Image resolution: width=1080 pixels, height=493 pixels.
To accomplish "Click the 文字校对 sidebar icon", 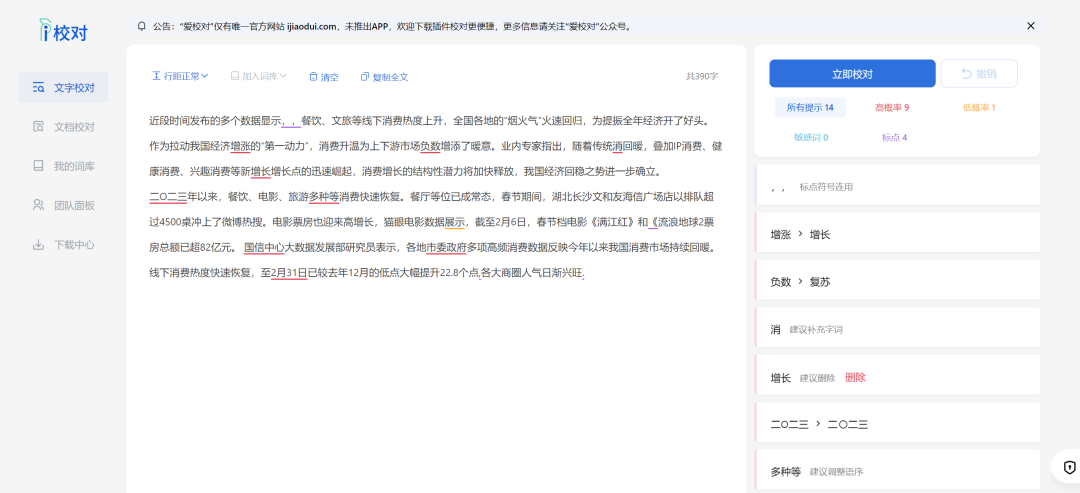I will (38, 88).
